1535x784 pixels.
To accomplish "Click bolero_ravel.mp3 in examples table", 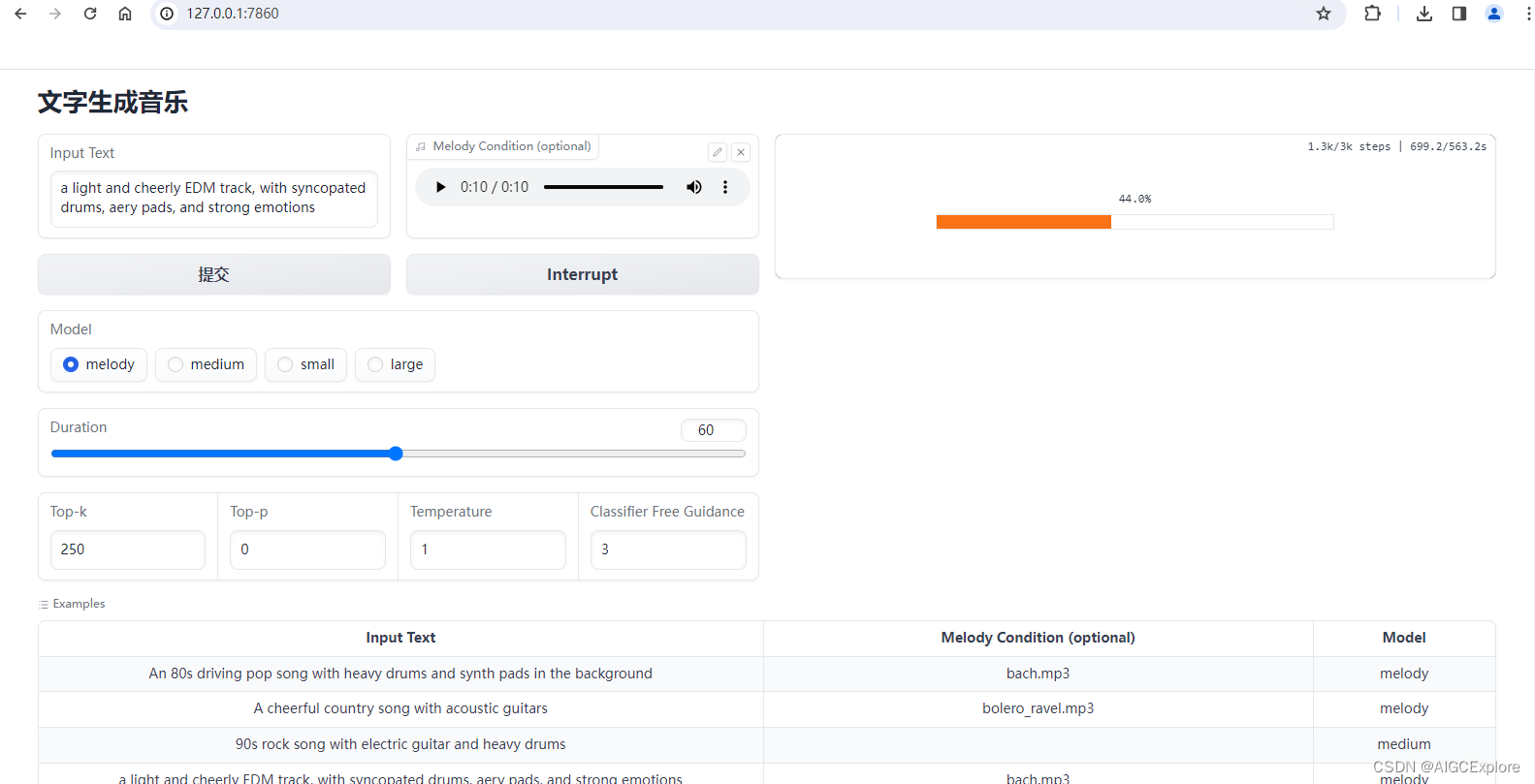I will click(1038, 708).
